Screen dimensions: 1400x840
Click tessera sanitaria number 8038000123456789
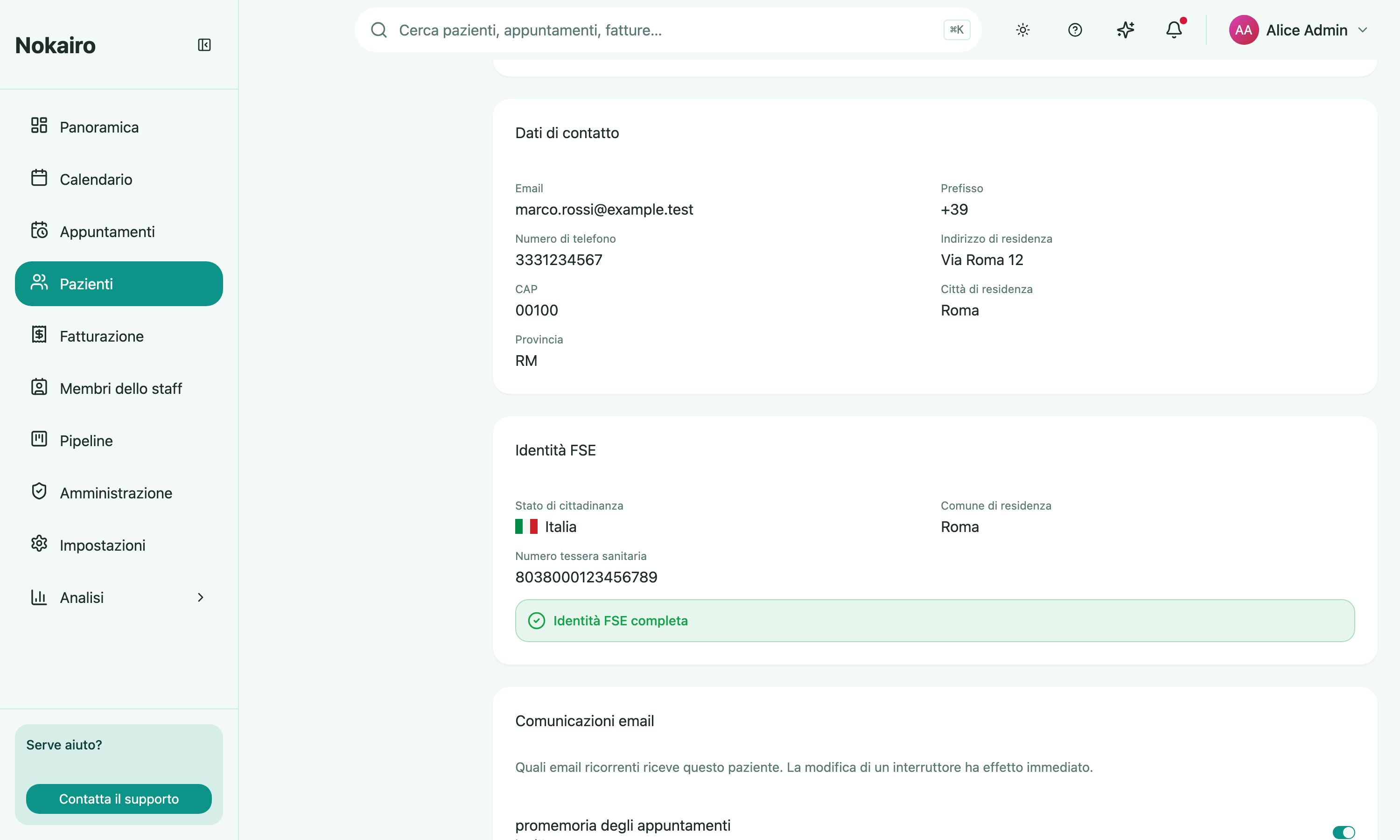[586, 577]
